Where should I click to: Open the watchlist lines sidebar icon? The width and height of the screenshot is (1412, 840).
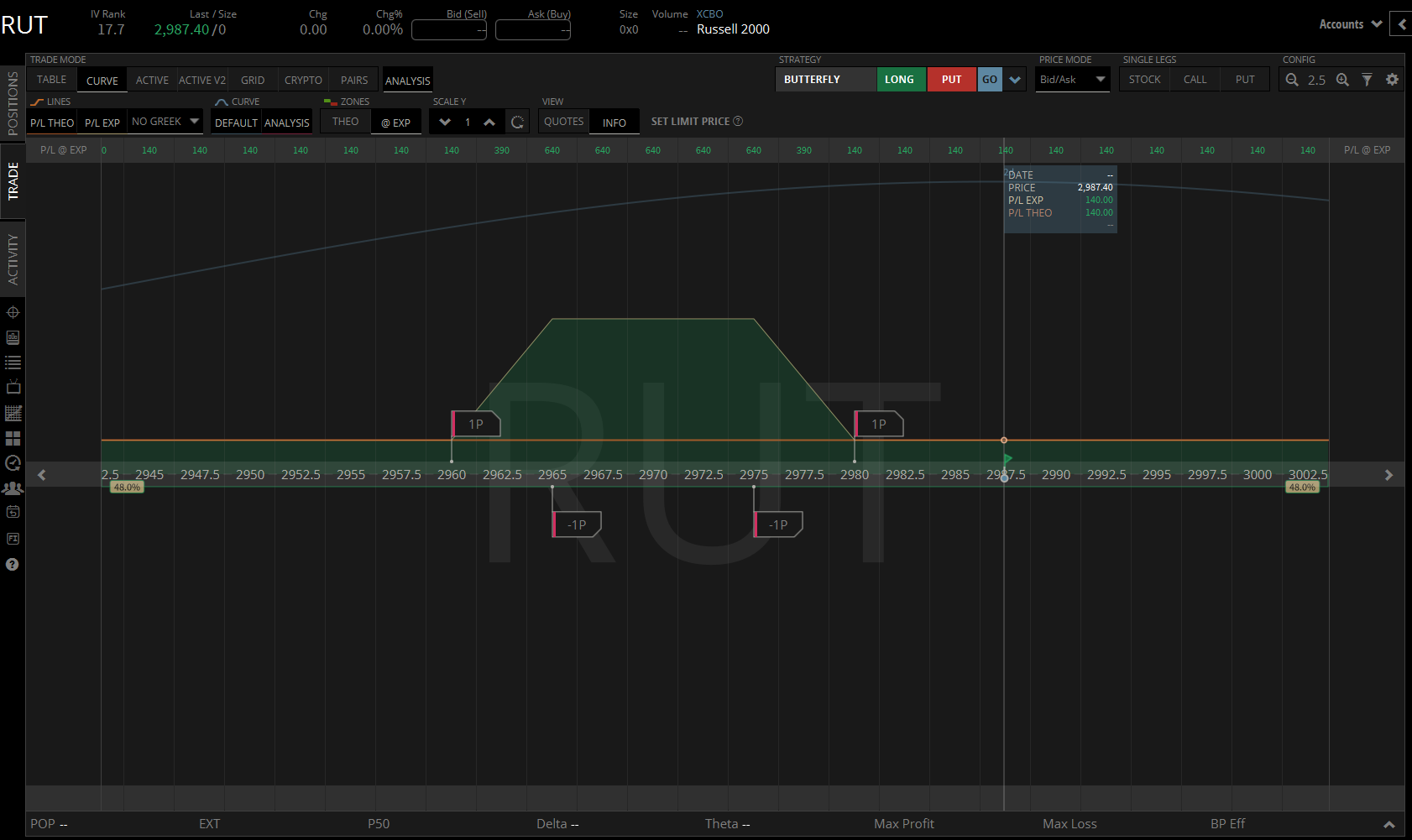point(13,363)
